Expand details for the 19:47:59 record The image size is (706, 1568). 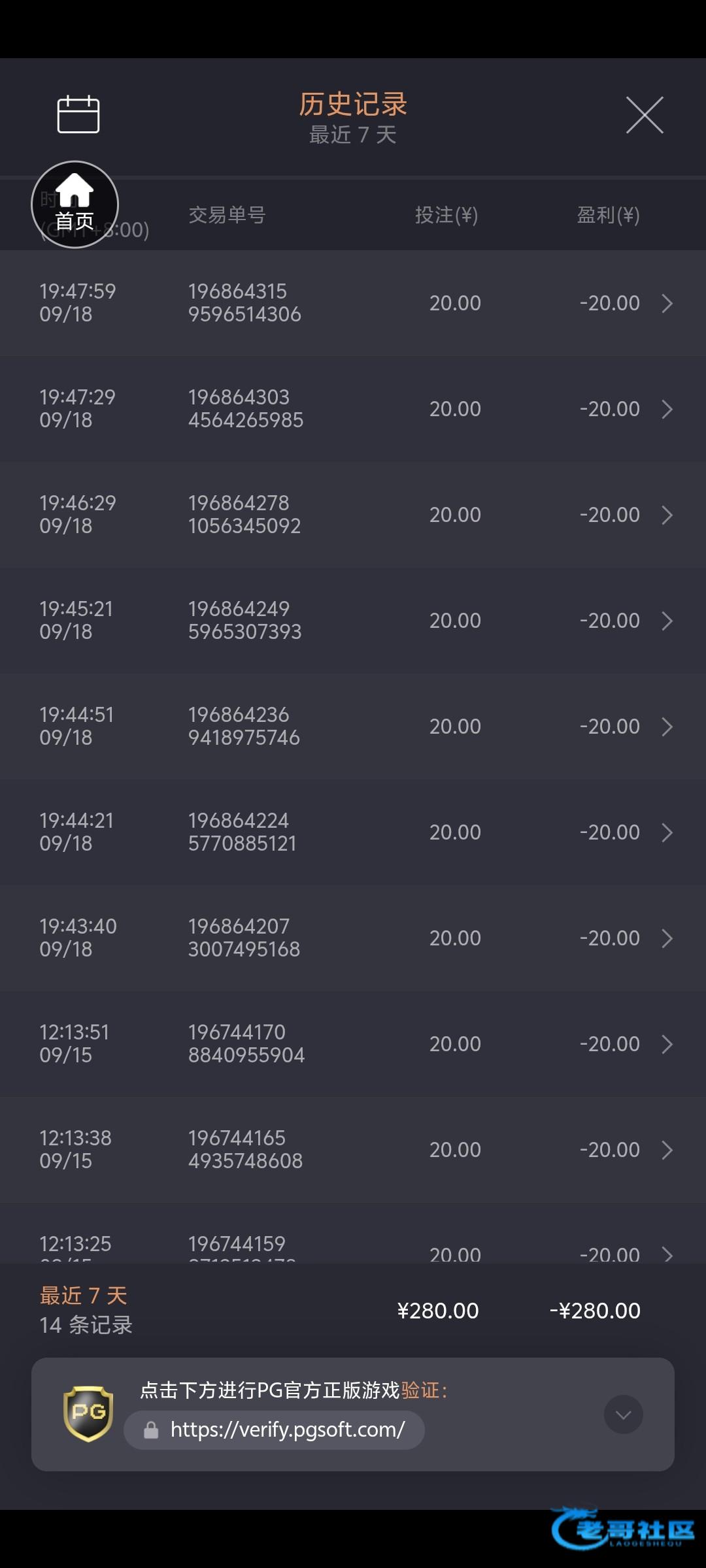667,303
